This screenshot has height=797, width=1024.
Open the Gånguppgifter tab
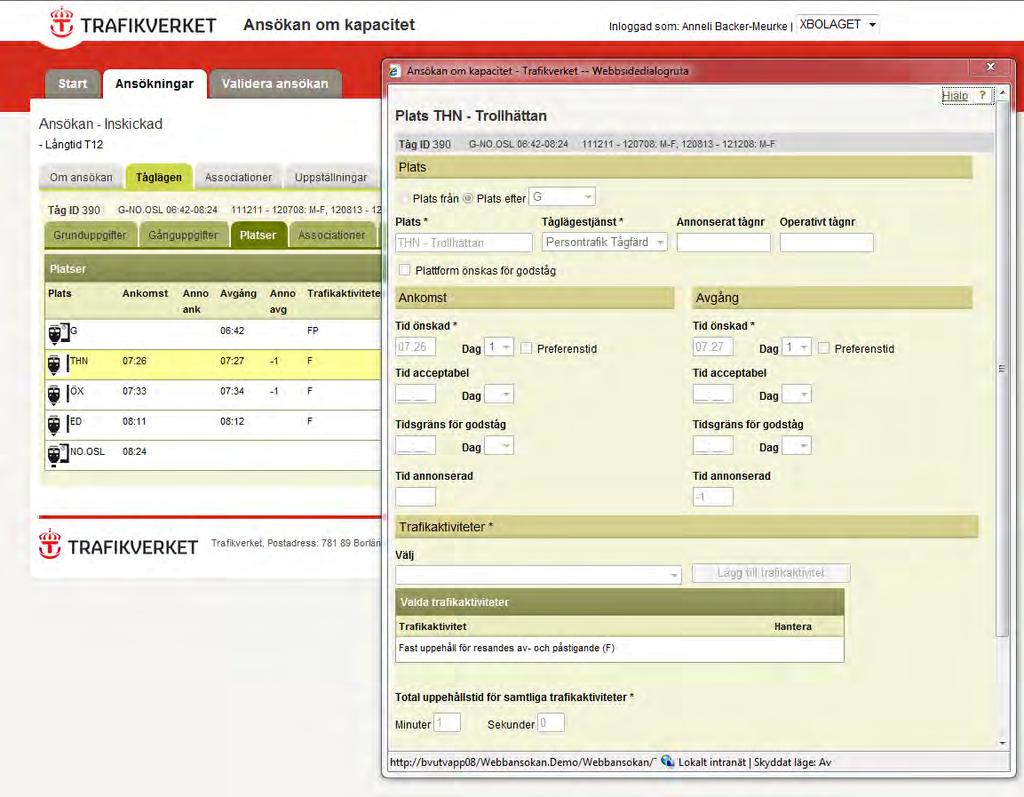pos(184,235)
